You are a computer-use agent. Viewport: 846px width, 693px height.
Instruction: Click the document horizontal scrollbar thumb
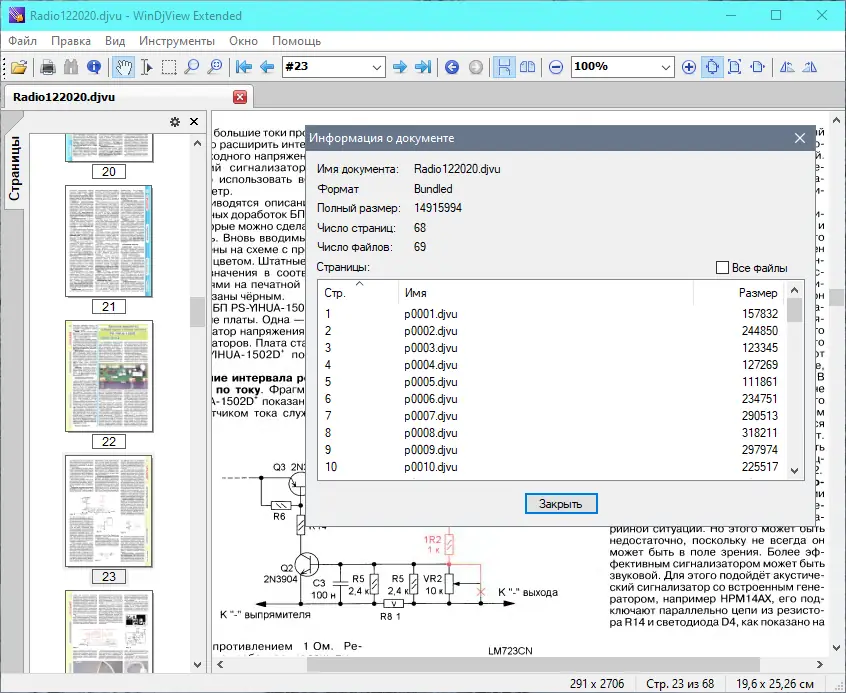[x=533, y=664]
